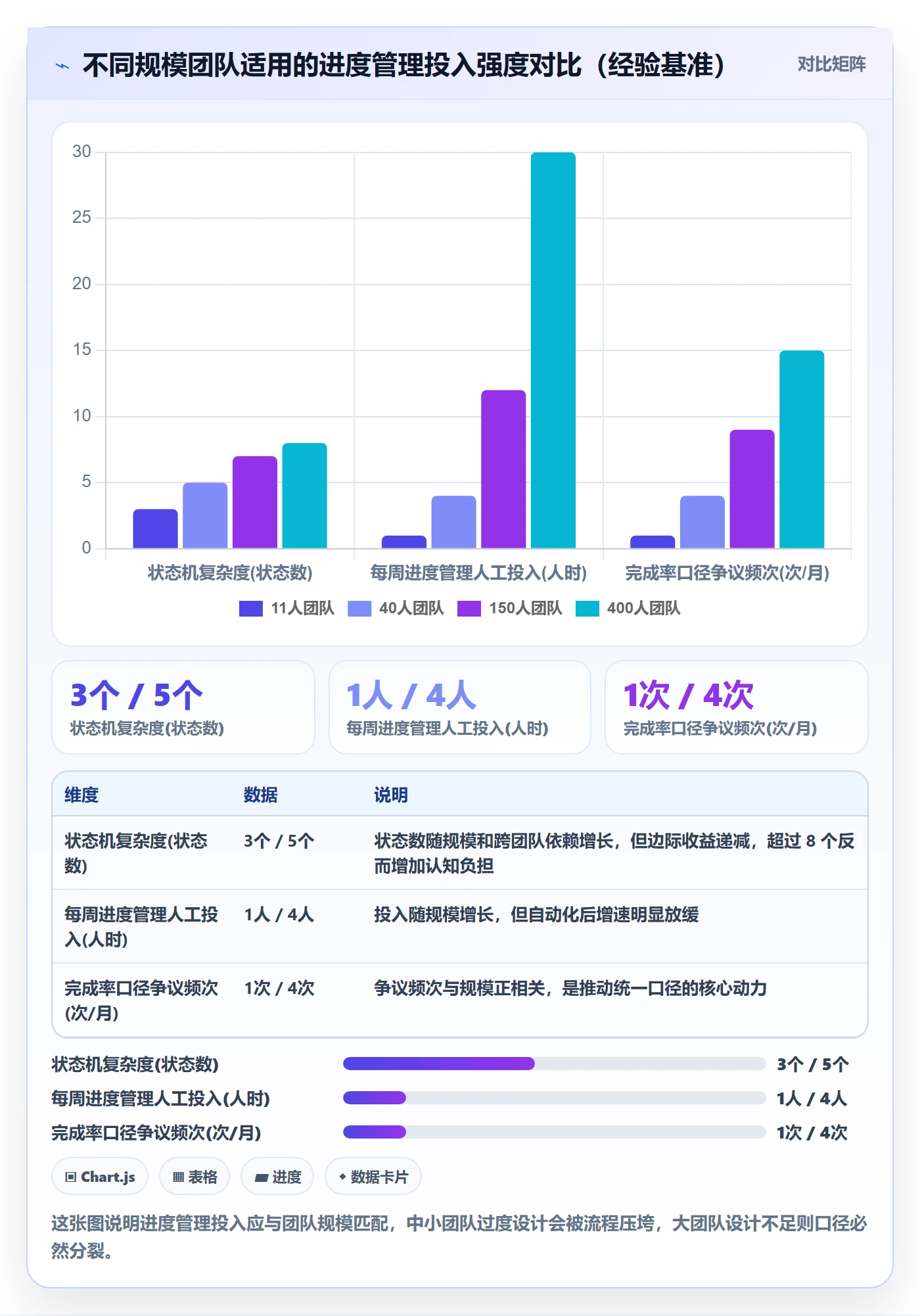
Task: Toggle 400人团队 legend entry
Action: (x=628, y=609)
